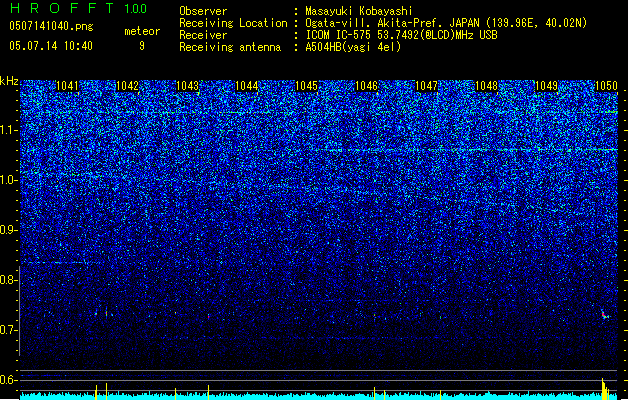Click the Receiving Location label
The width and height of the screenshot is (629, 400).
(x=233, y=23)
